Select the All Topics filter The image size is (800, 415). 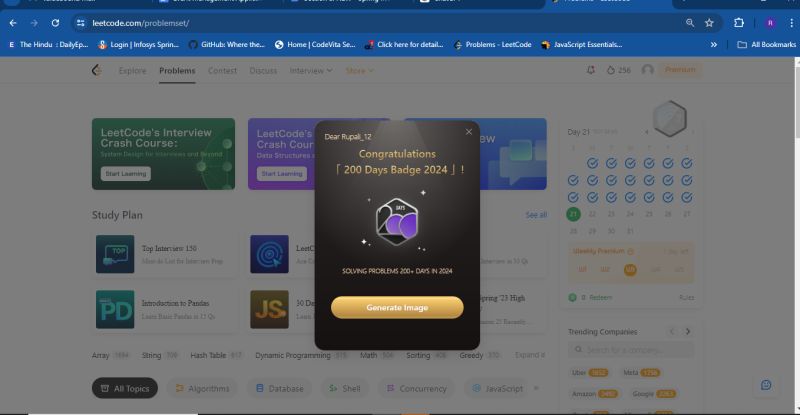tap(125, 388)
